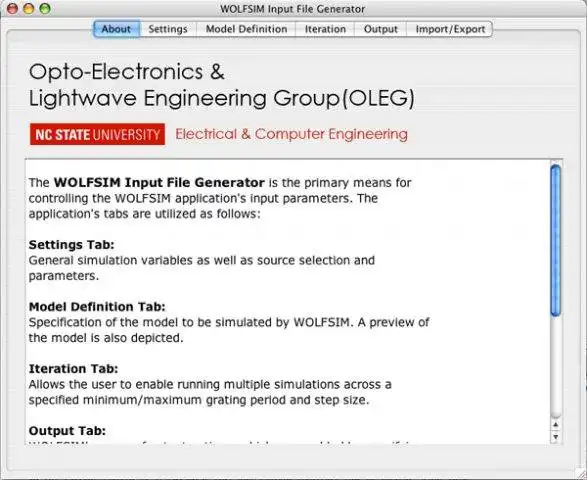The image size is (587, 480).
Task: Click the Model Definition Tab: heading
Action: [97, 307]
